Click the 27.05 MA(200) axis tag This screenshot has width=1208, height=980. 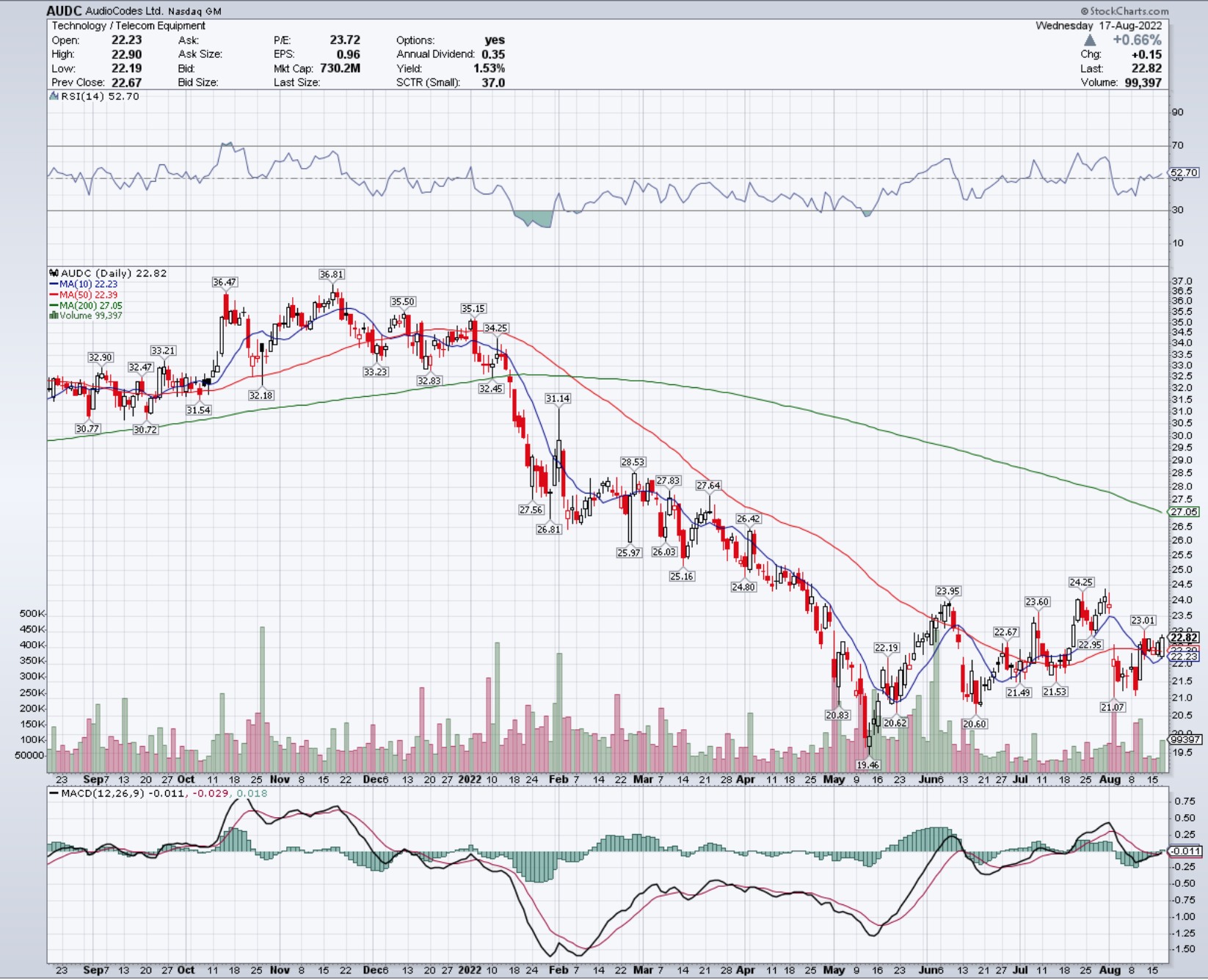(x=1184, y=512)
